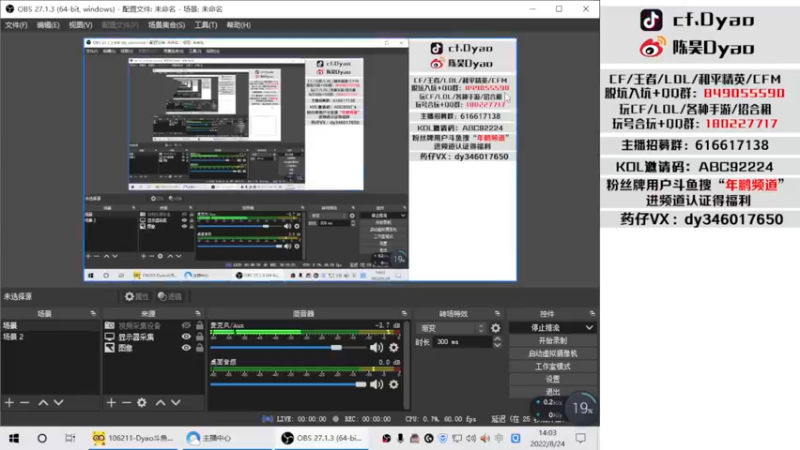Viewport: 800px width, 450px height.
Task: Toggle 工作室模式 studio mode
Action: pos(553,366)
